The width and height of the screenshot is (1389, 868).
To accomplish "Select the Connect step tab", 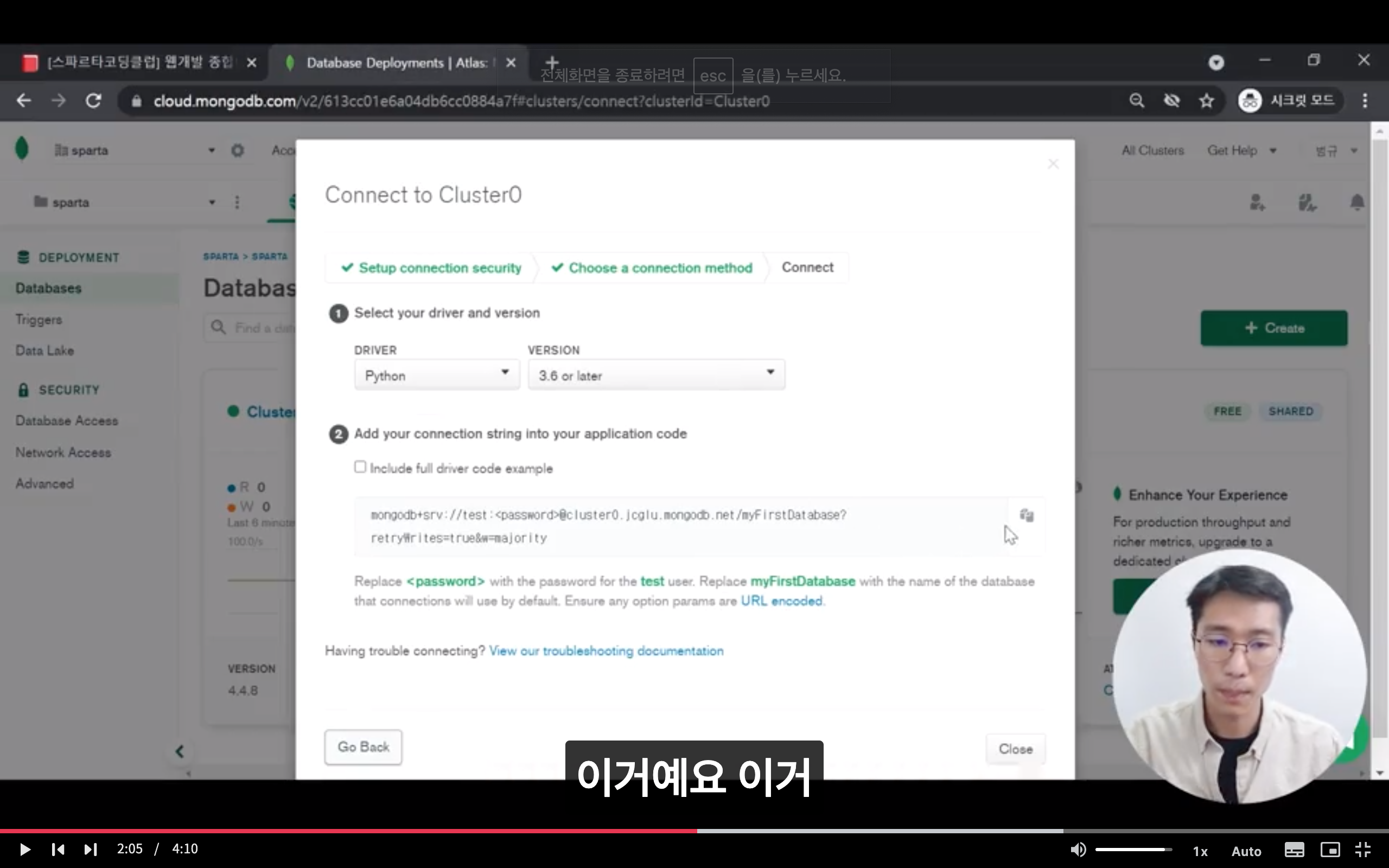I will tap(807, 267).
